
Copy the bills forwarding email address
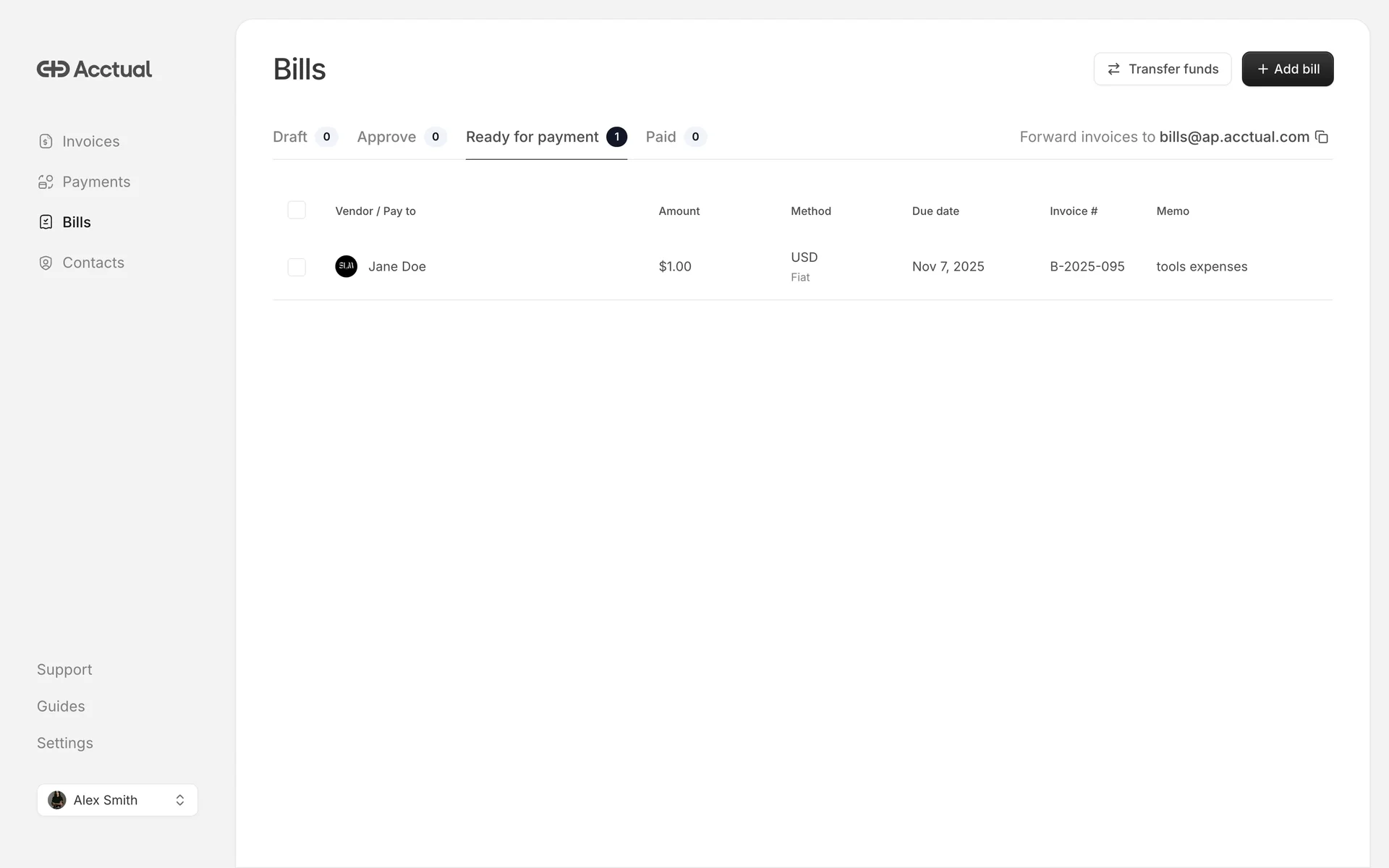click(x=1322, y=137)
